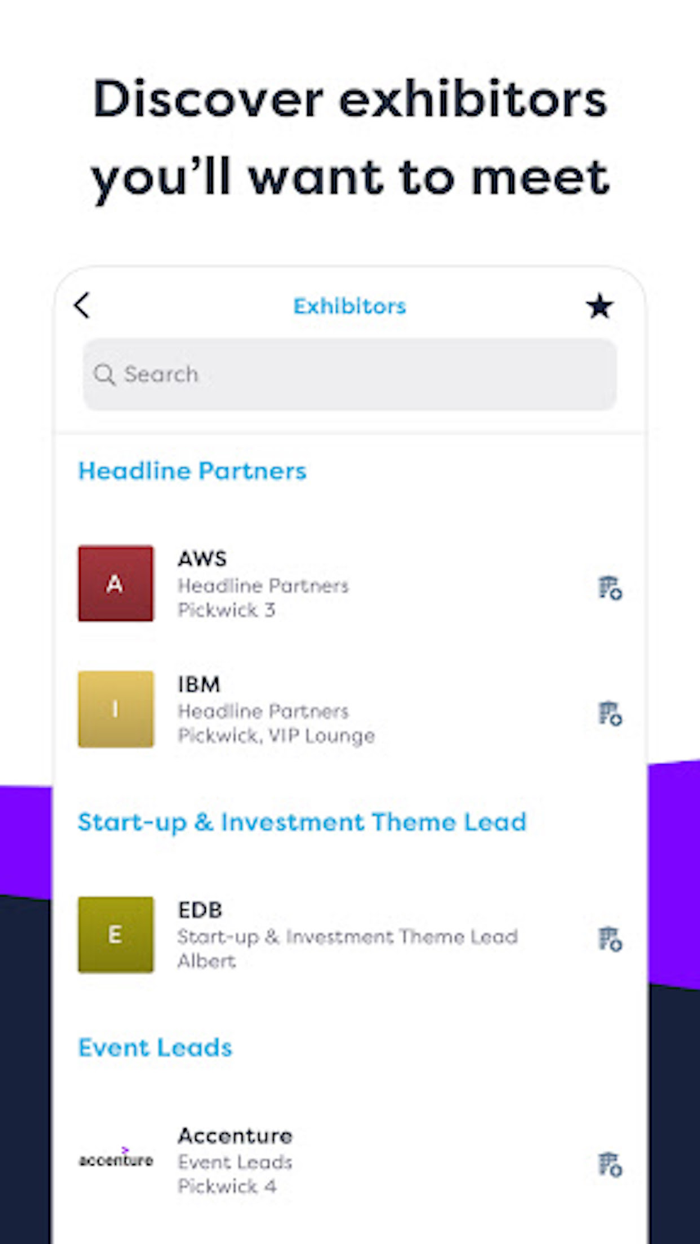
Task: Add AWS booth to your list
Action: coord(610,588)
